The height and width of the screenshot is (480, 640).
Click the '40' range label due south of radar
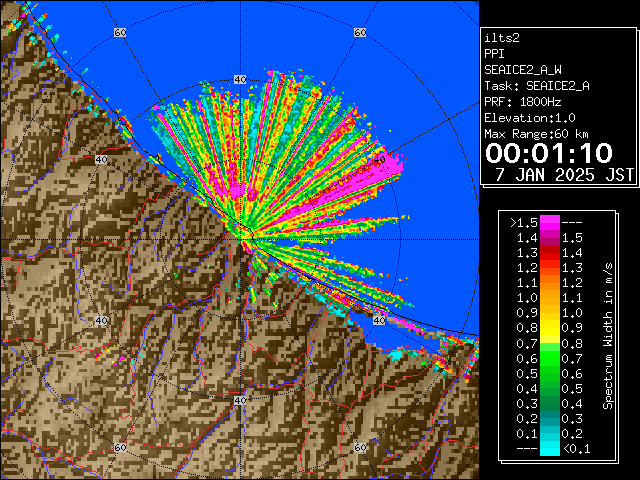240,400
